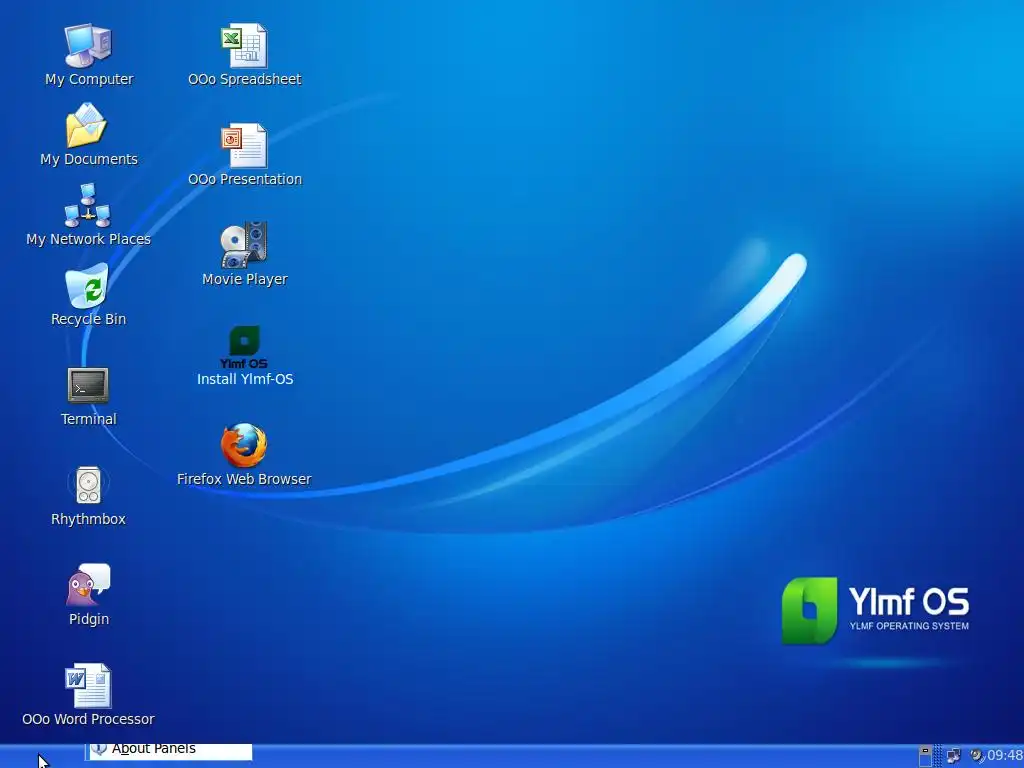Click the network connection tray icon

[x=953, y=756]
